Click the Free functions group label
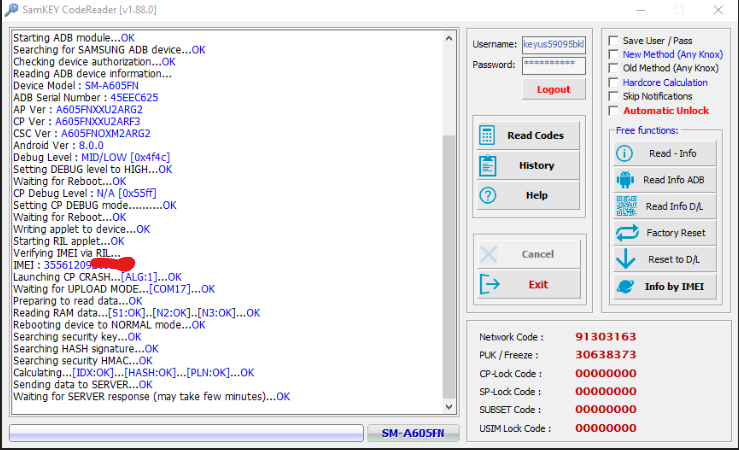 pos(647,131)
